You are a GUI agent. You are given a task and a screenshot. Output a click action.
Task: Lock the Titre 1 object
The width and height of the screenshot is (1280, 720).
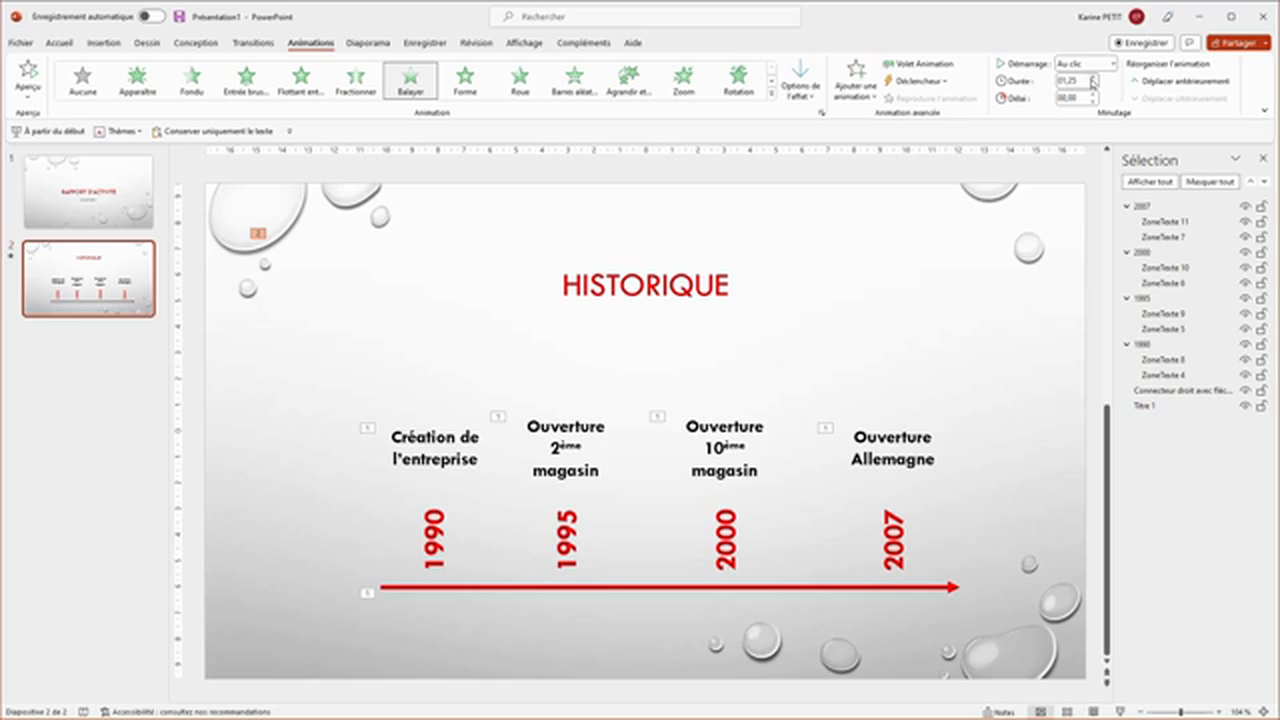tap(1262, 406)
